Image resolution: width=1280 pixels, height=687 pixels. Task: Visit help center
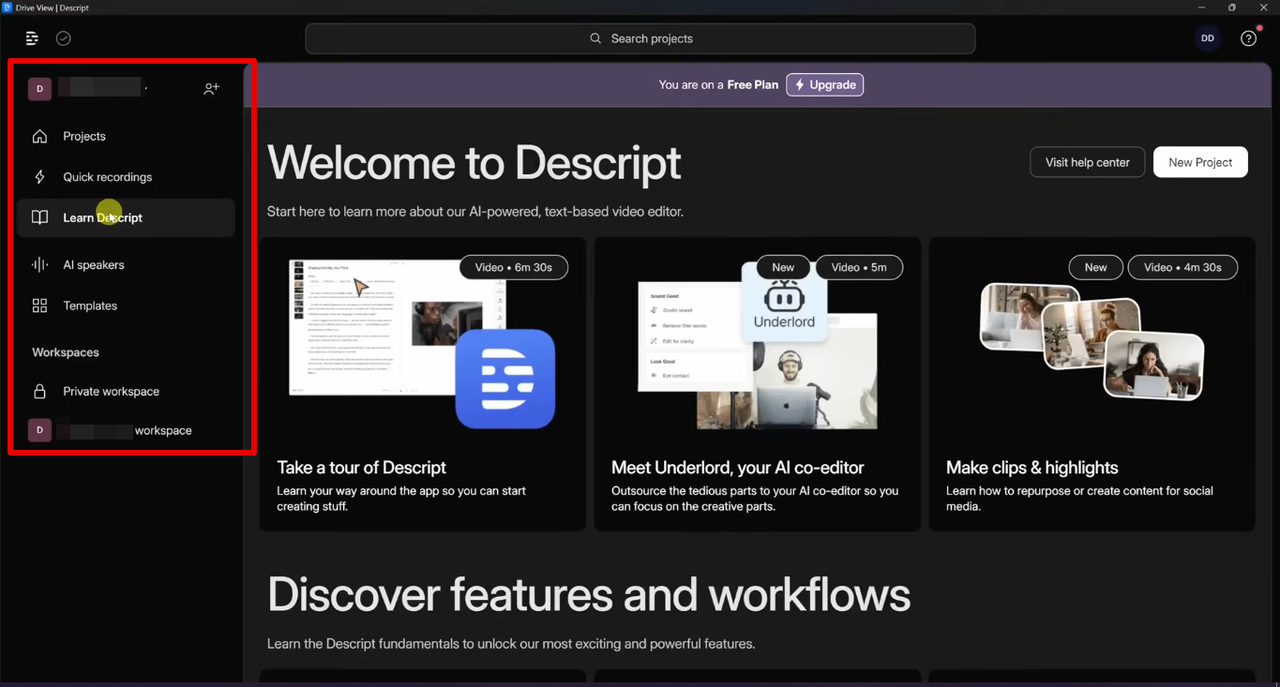1087,161
